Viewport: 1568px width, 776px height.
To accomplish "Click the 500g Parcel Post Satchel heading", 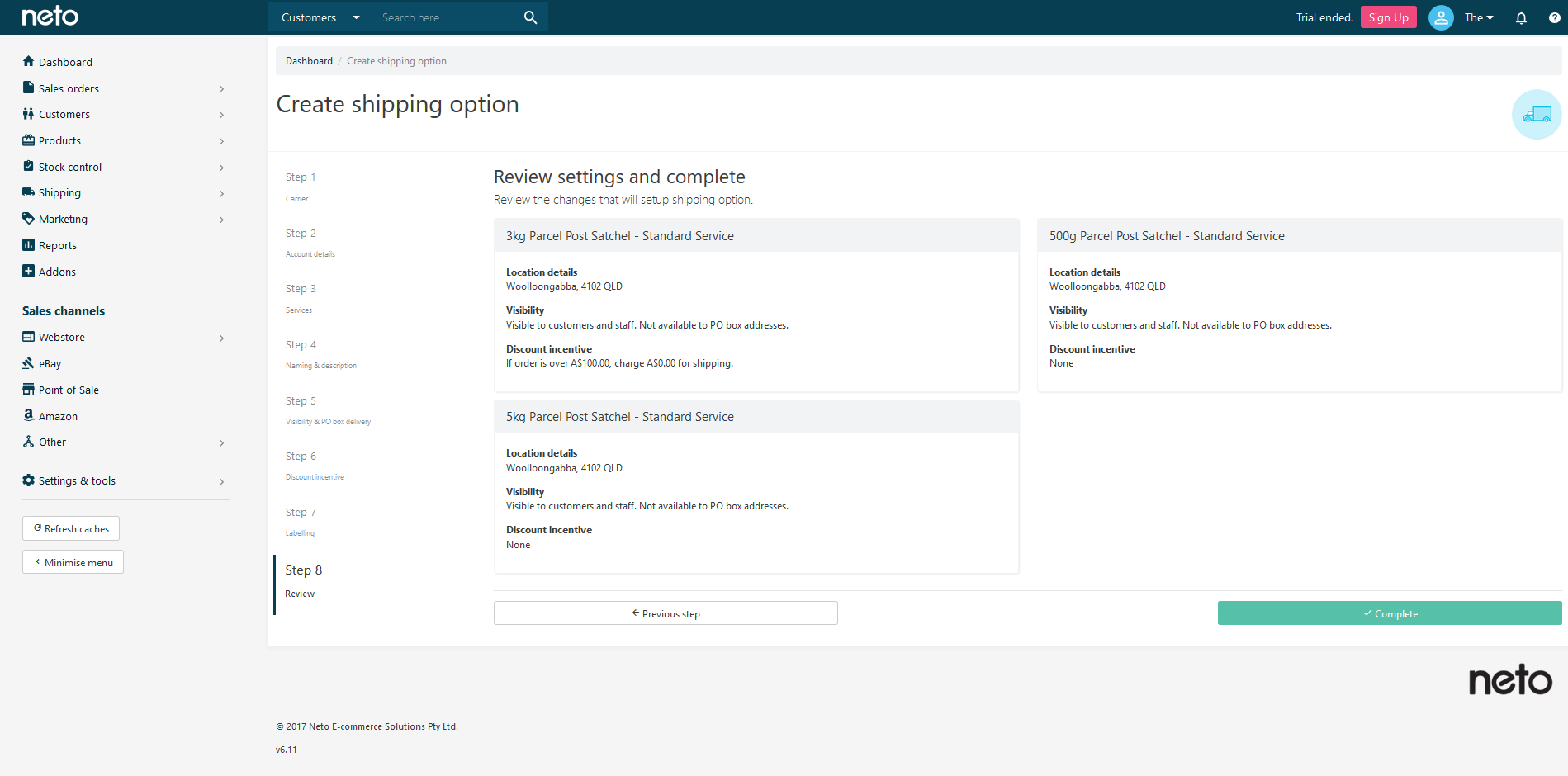I will pos(1167,236).
